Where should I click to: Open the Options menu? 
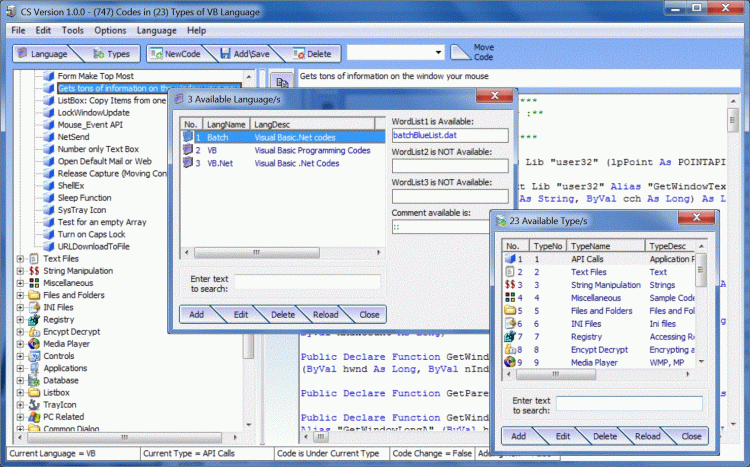pos(110,30)
